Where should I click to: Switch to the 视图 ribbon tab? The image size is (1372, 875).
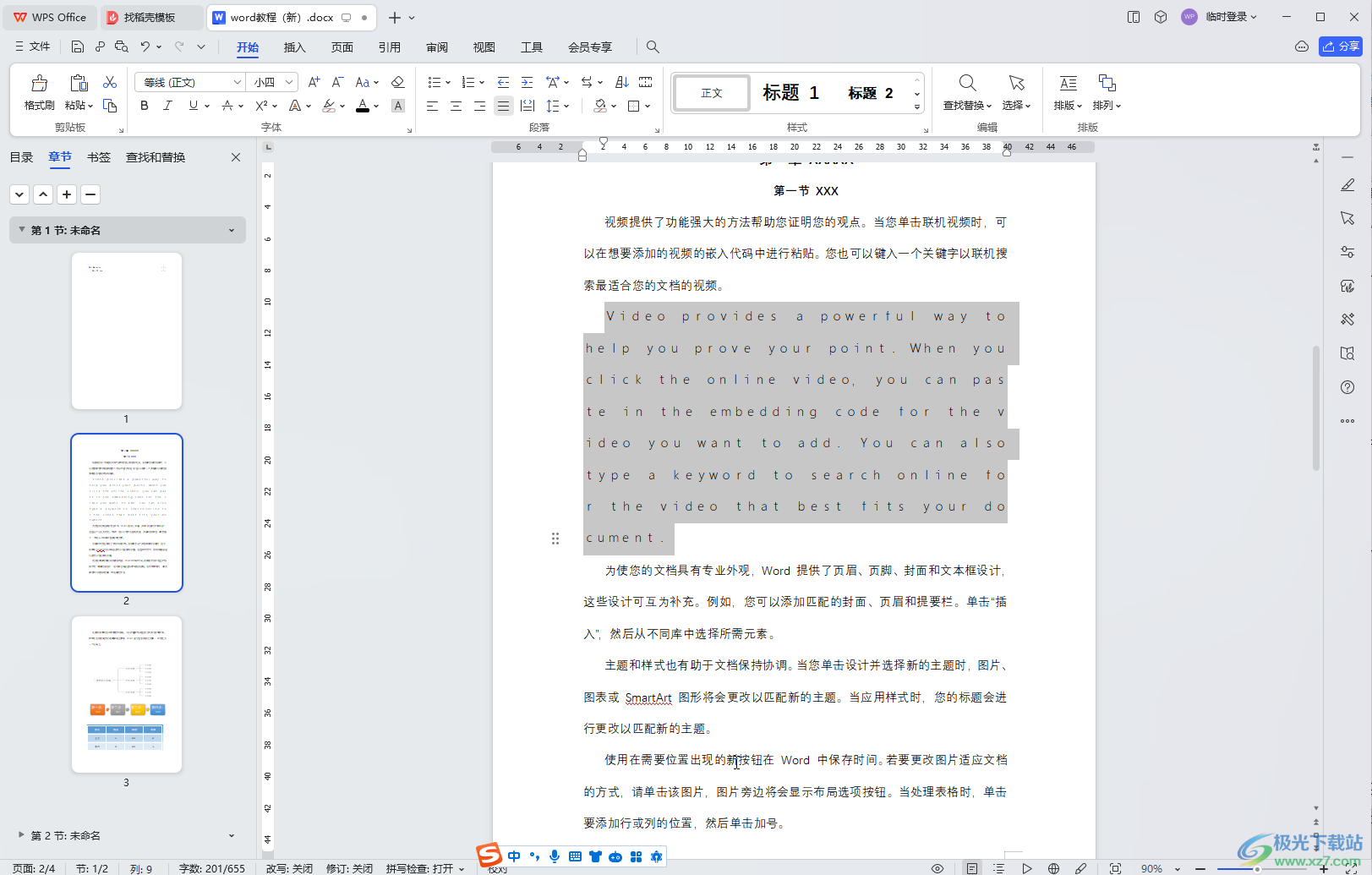[484, 47]
